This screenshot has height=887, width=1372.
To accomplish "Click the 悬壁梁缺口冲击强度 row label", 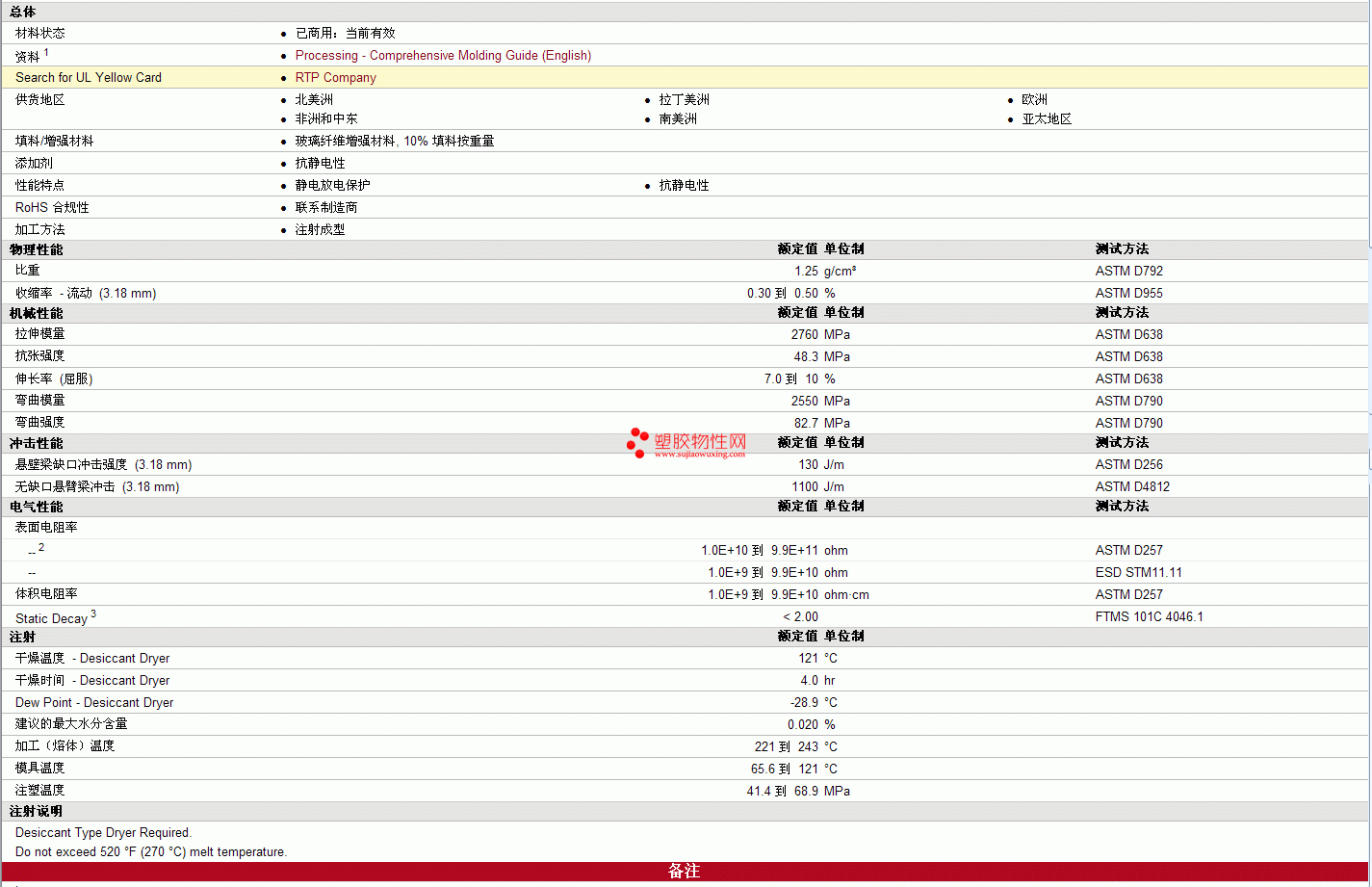I will 104,465.
